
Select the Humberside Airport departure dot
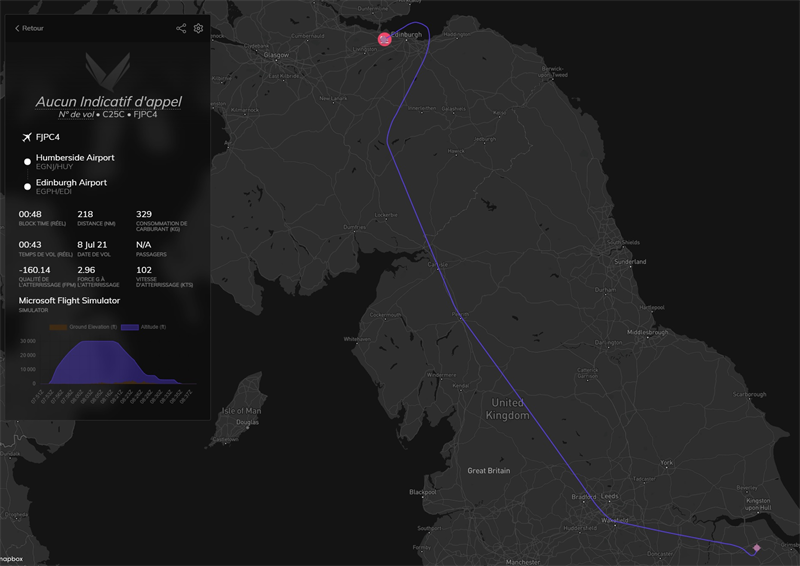click(27, 162)
